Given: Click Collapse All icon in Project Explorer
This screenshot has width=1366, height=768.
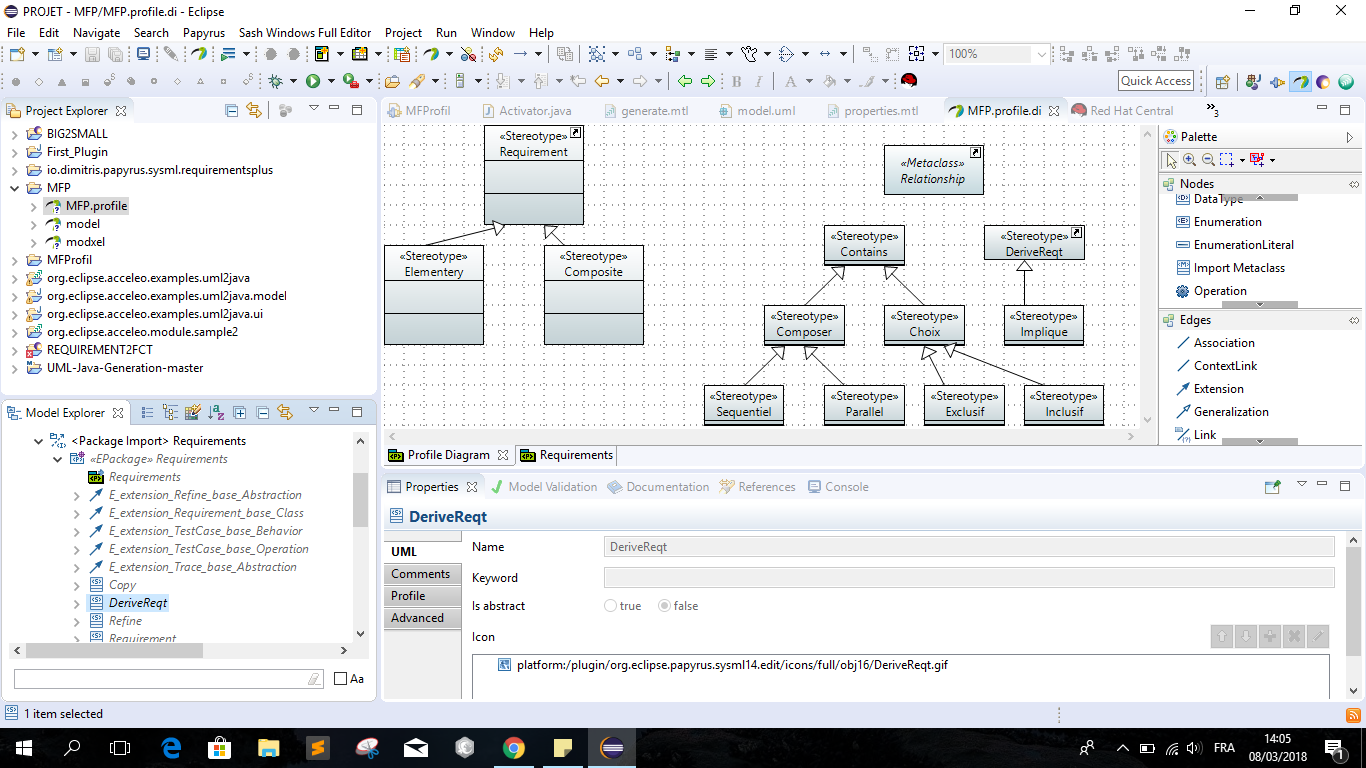Looking at the screenshot, I should [x=232, y=110].
